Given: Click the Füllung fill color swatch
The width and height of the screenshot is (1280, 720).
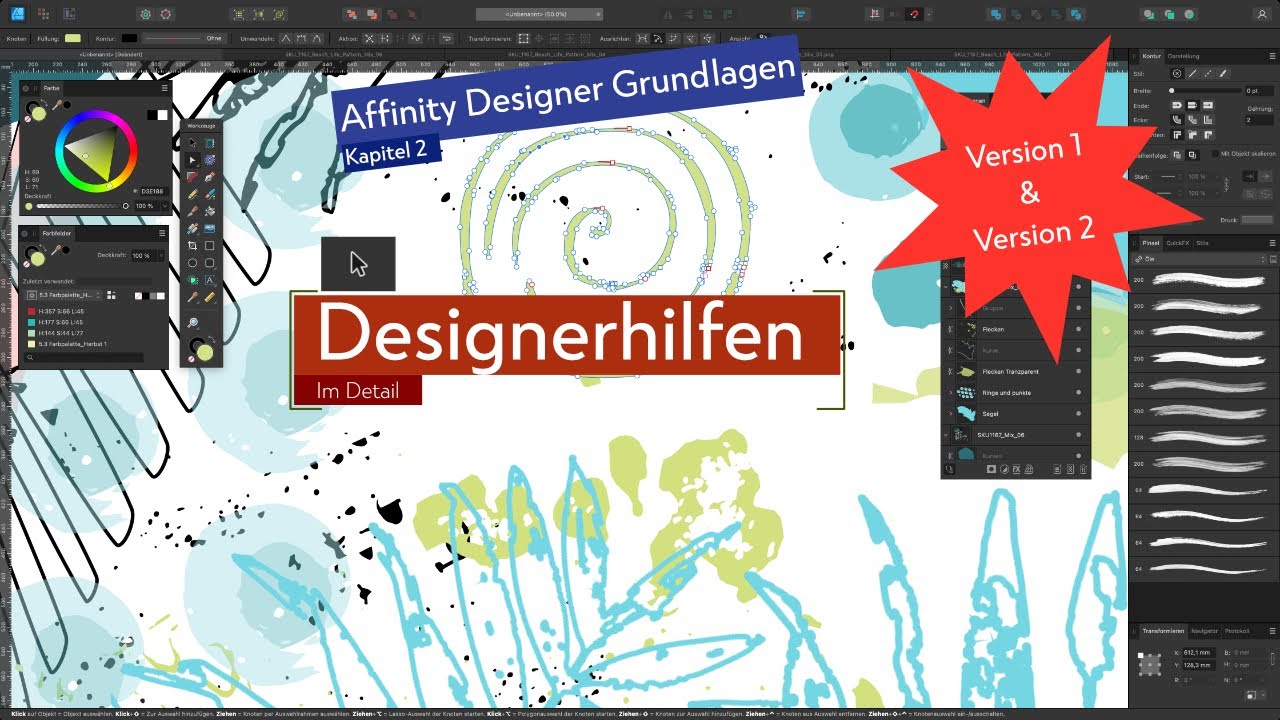Looking at the screenshot, I should [72, 38].
